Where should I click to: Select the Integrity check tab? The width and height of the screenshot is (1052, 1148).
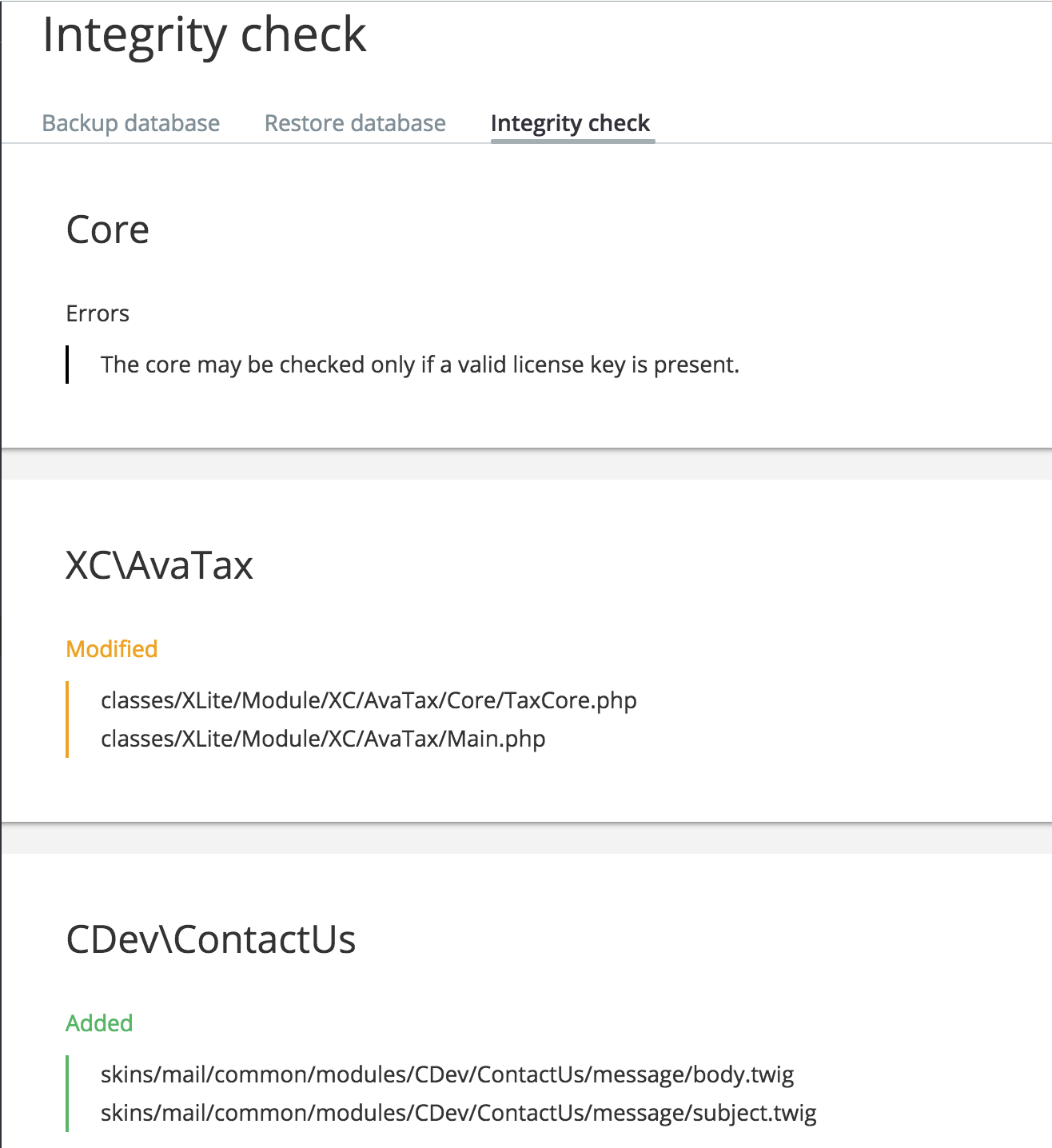(571, 124)
